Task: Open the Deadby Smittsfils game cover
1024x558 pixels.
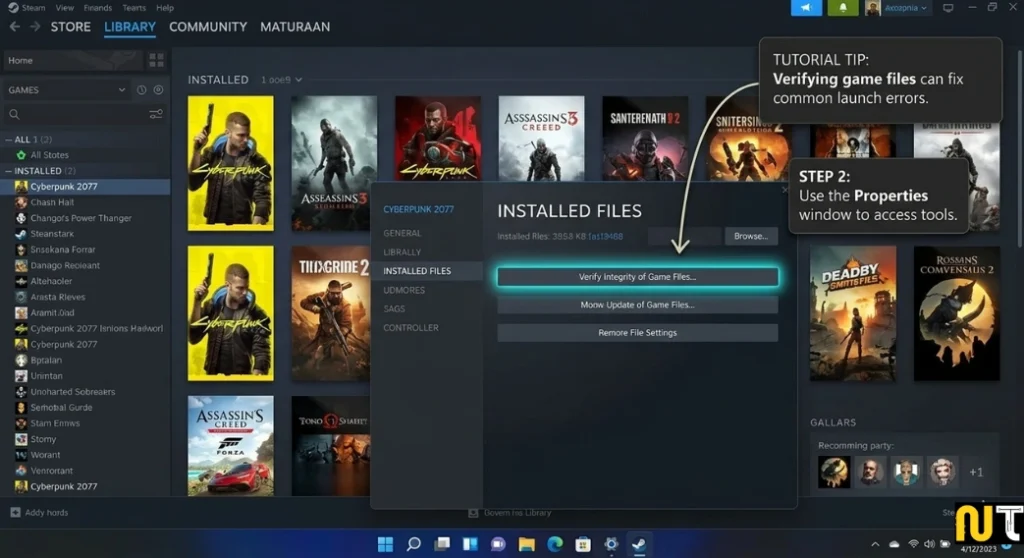Action: tap(852, 313)
